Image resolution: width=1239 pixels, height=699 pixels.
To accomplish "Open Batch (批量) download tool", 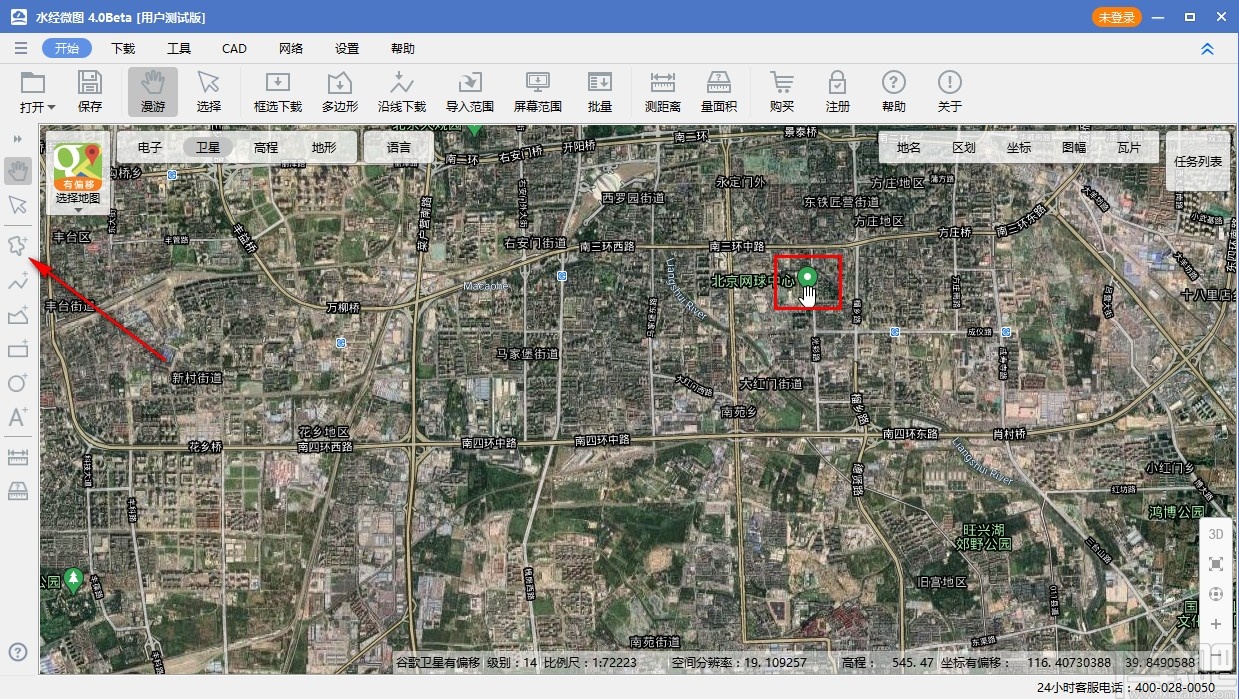I will tap(600, 92).
